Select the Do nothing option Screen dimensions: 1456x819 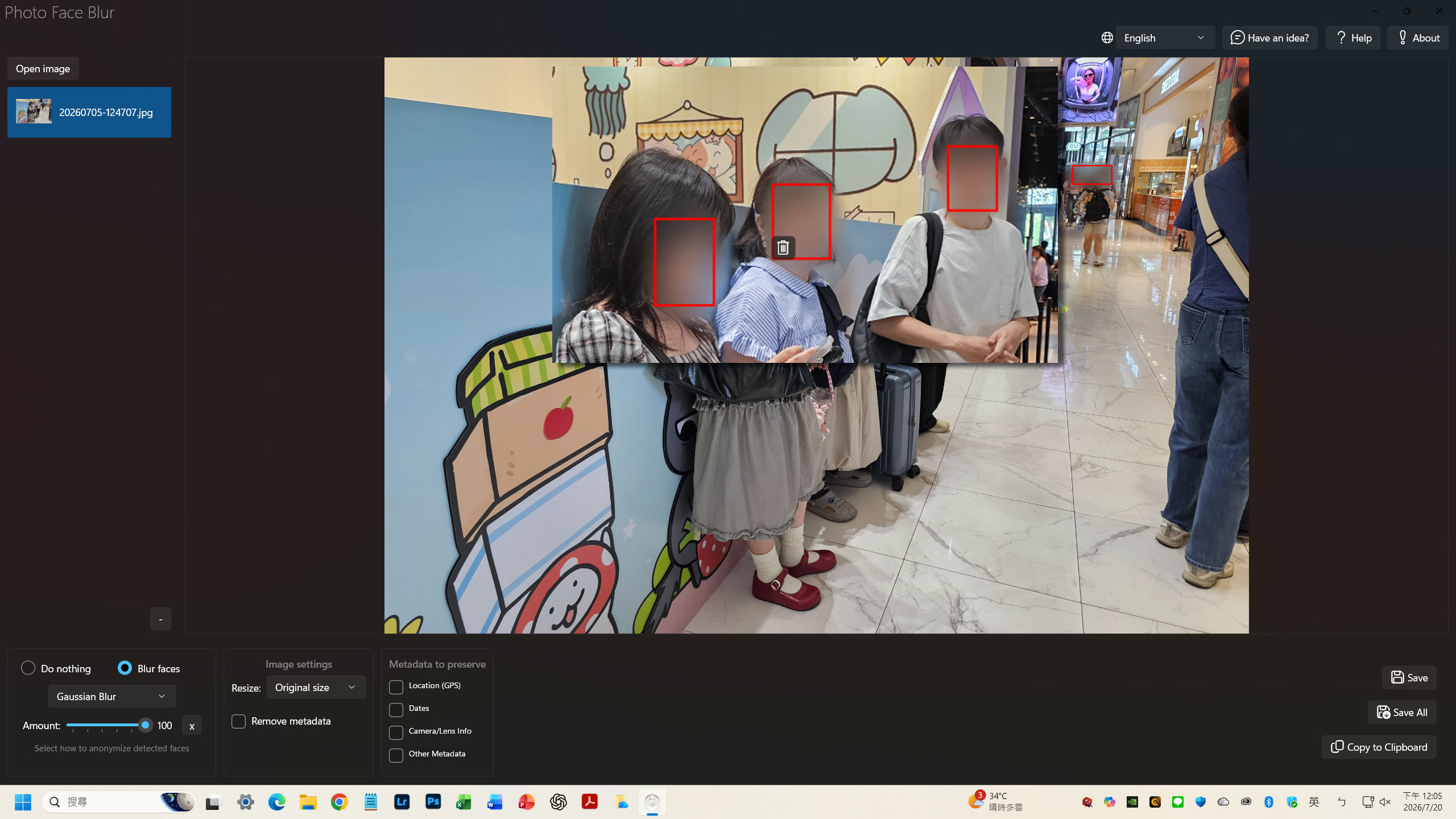click(28, 668)
